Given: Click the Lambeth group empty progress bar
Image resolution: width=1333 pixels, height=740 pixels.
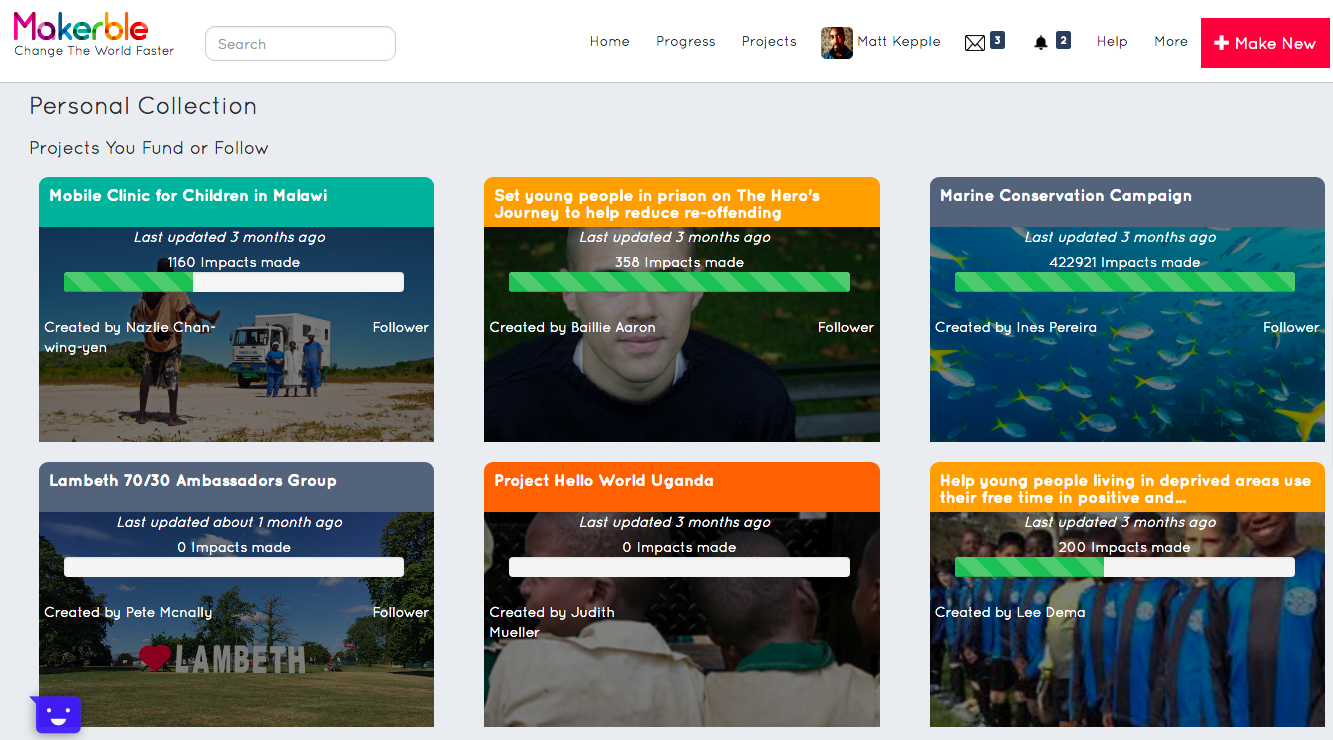Looking at the screenshot, I should click(x=234, y=567).
